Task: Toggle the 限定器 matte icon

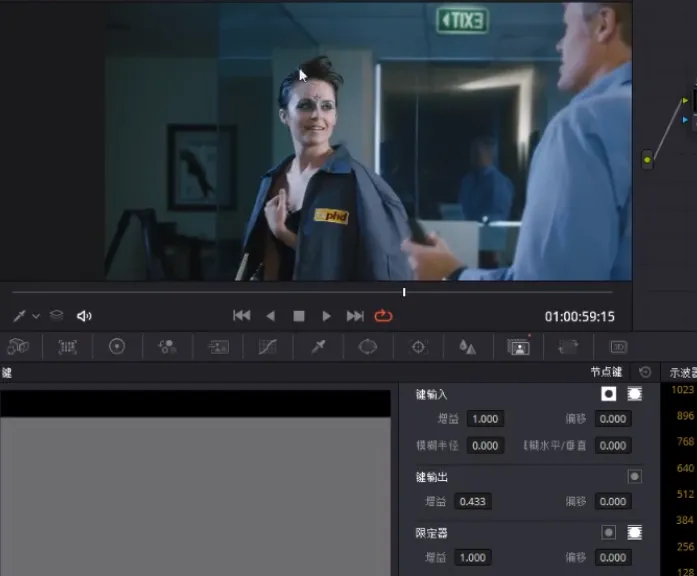Action: coord(609,532)
